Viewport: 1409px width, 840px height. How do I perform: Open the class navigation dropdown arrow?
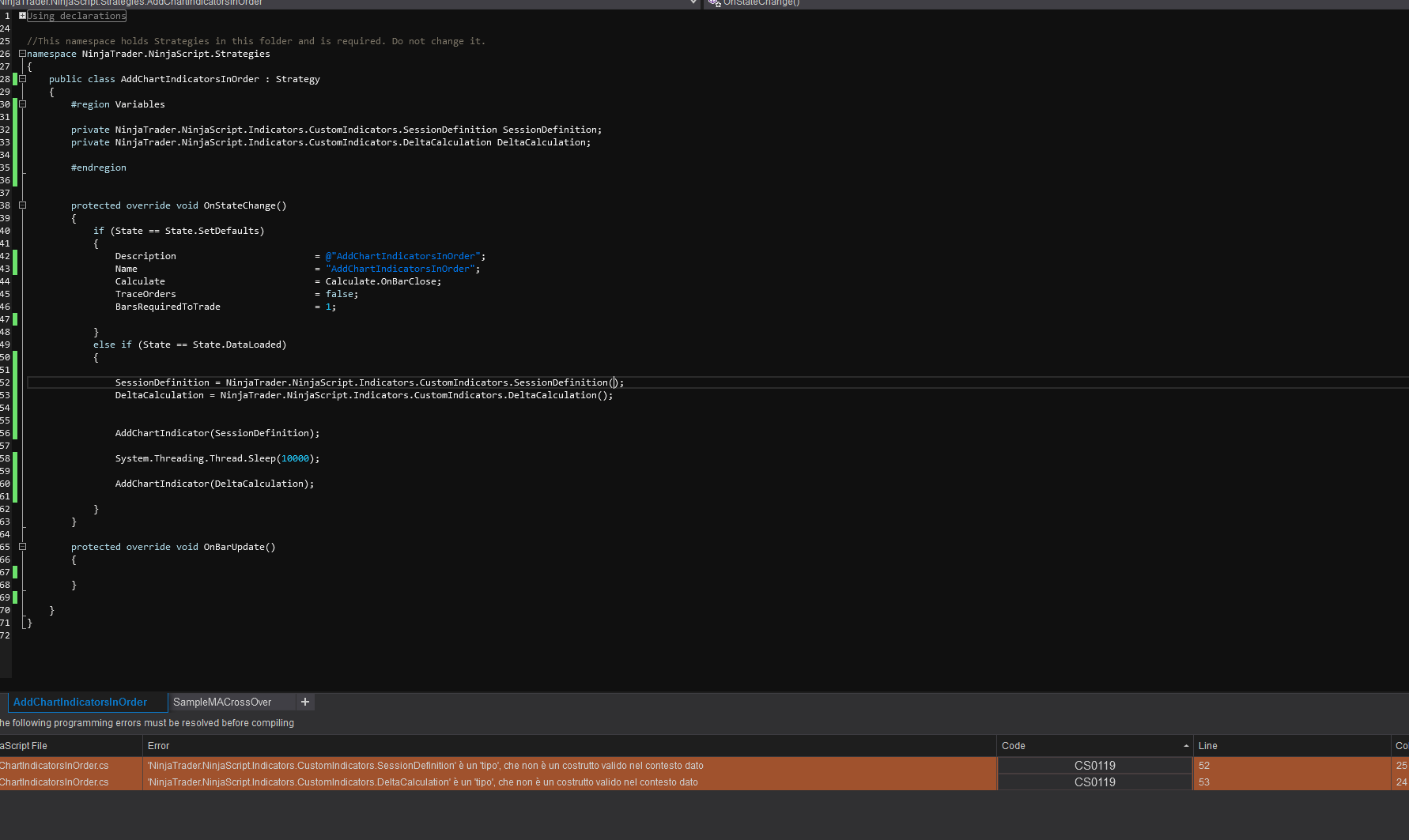pos(693,3)
